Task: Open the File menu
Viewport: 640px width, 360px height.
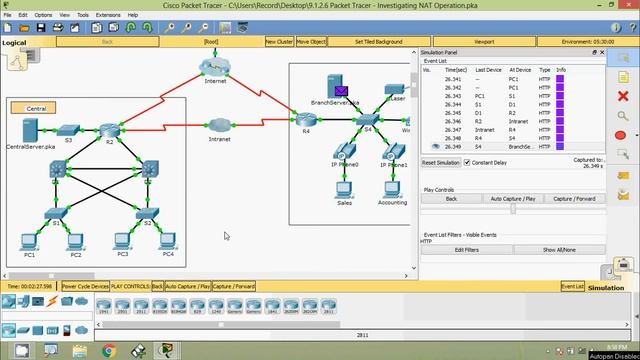Action: click(7, 15)
